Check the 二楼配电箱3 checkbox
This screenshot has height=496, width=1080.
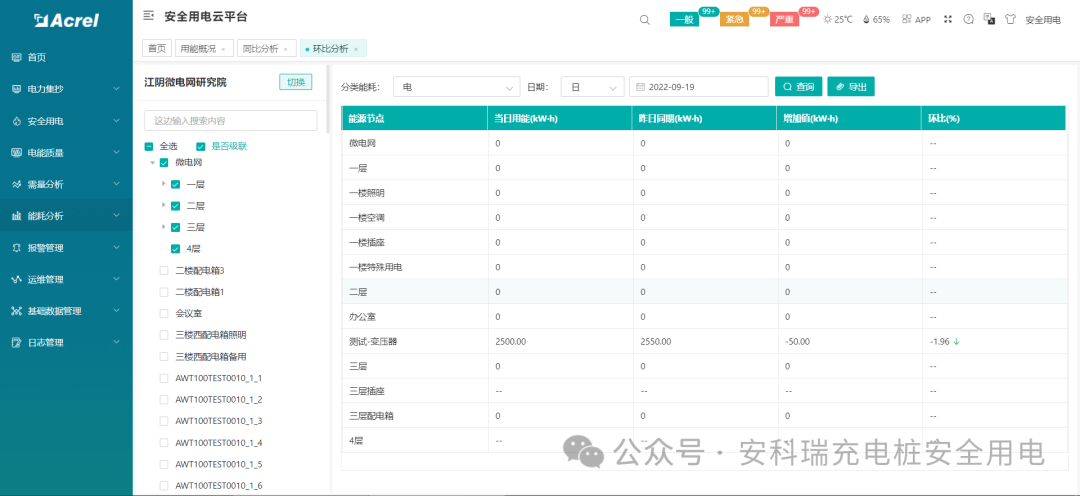[164, 271]
